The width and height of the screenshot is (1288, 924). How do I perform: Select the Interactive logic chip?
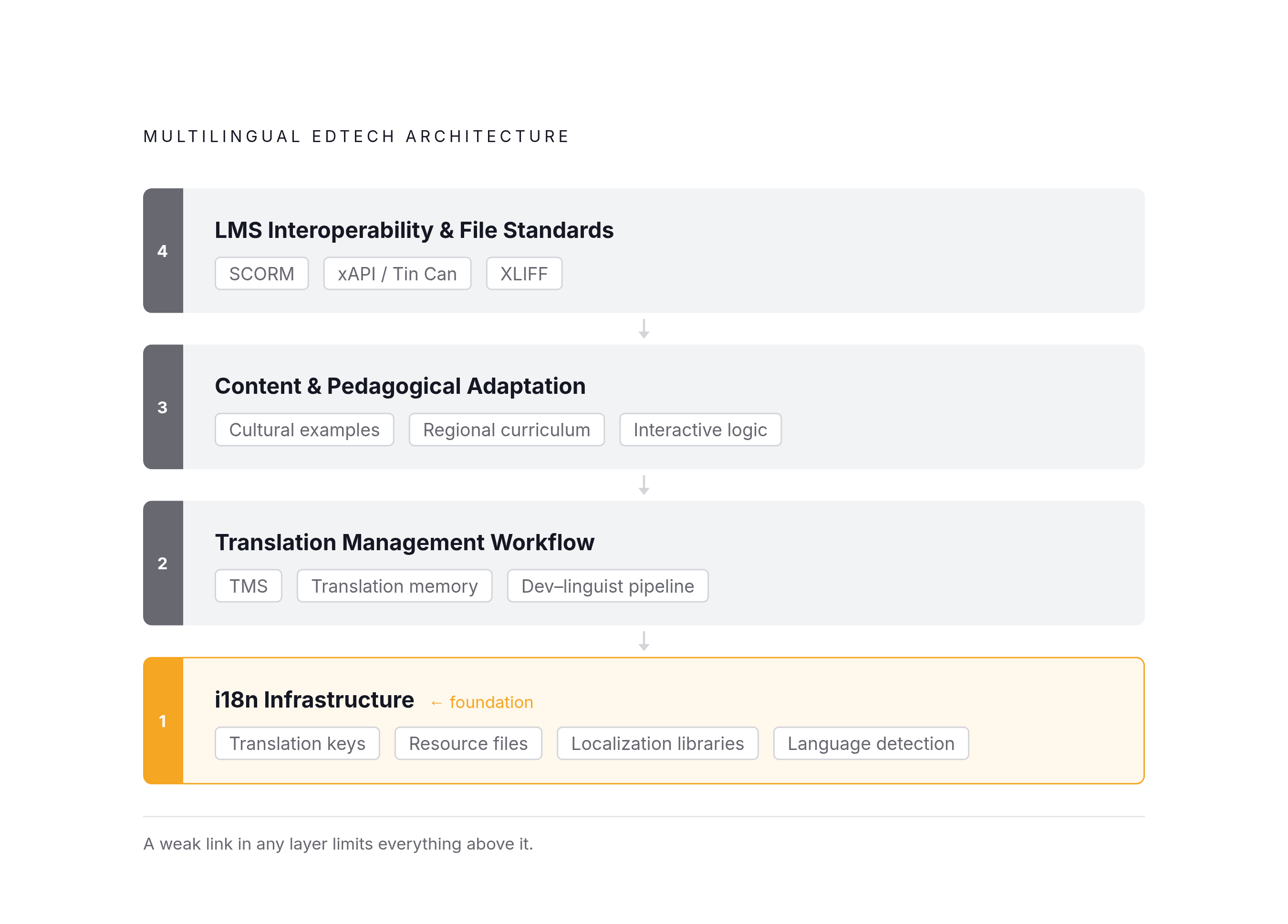(700, 430)
